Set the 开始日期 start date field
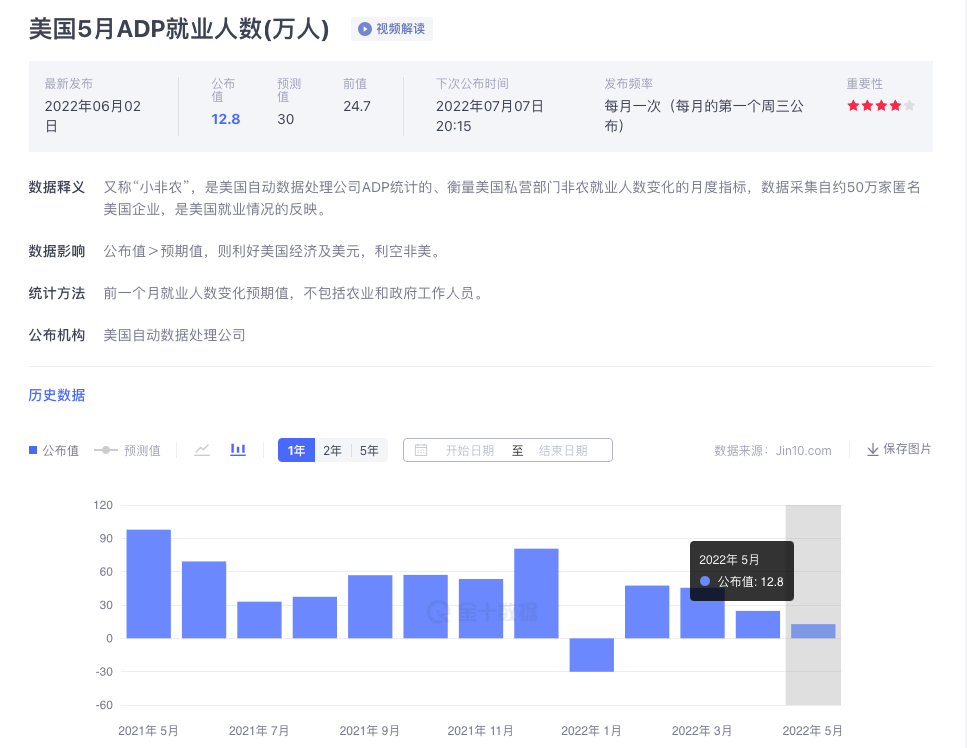Screen dimensions: 967x748 (x=470, y=451)
